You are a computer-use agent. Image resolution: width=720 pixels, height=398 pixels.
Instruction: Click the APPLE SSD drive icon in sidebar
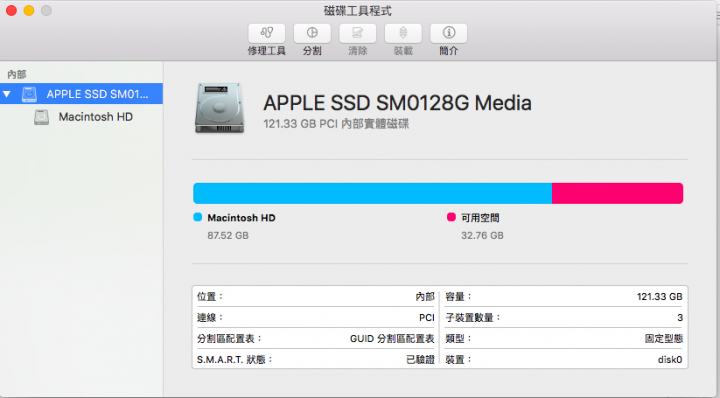tap(29, 94)
